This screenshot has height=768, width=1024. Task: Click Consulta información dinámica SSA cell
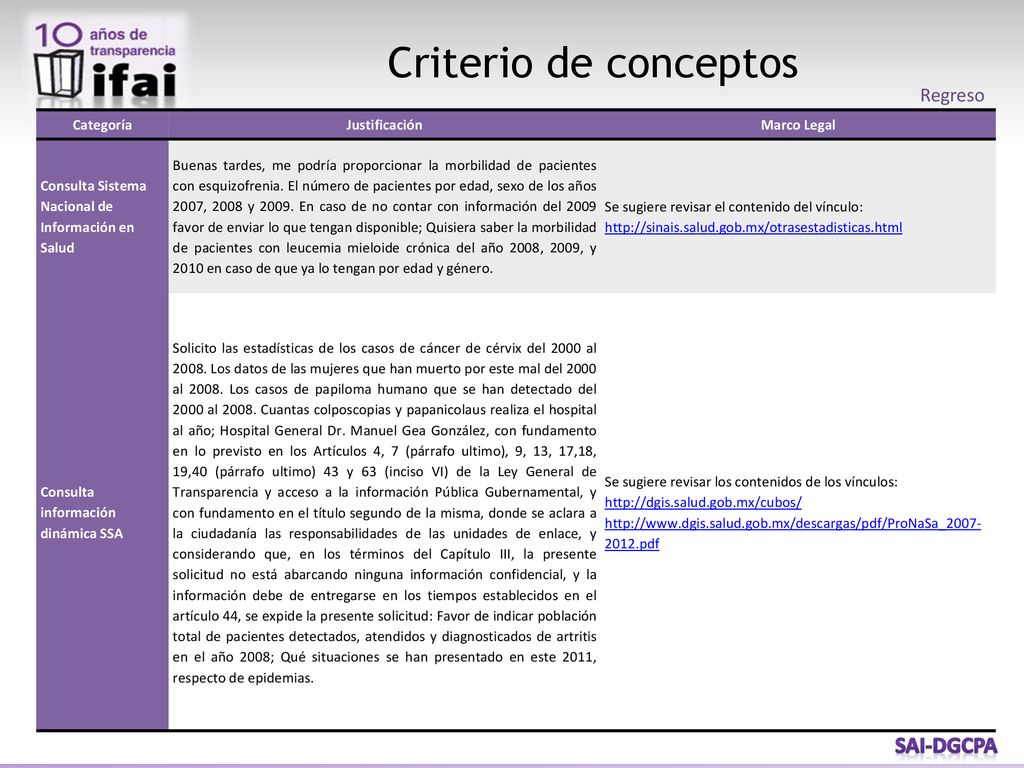[102, 512]
